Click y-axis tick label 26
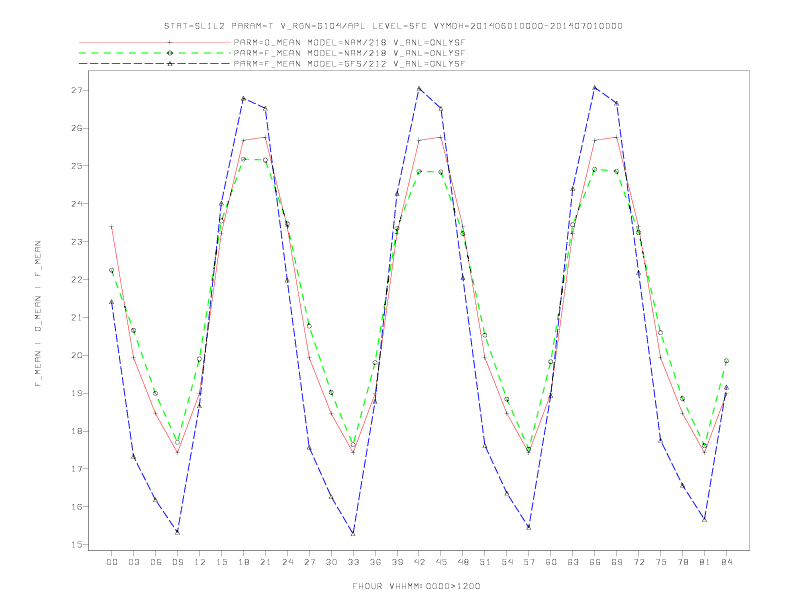Viewport: 792px width, 612px height. point(77,128)
